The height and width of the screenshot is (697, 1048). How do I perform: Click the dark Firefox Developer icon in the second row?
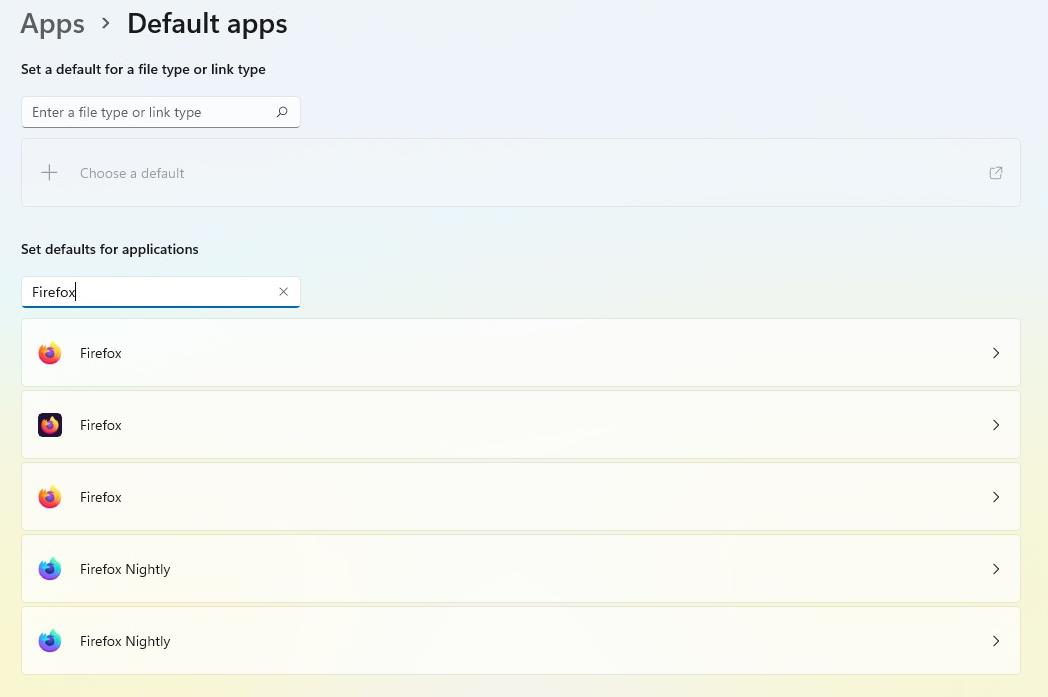click(x=50, y=425)
